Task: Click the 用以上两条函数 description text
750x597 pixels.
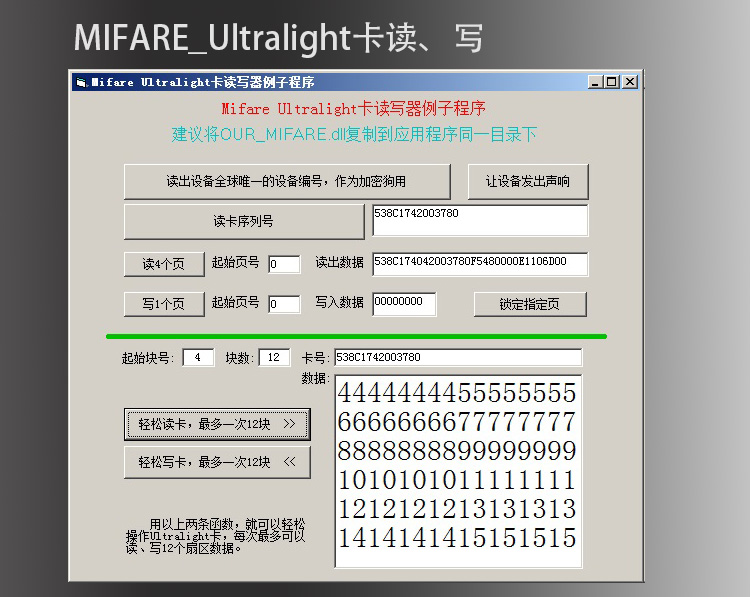Action: [x=215, y=536]
